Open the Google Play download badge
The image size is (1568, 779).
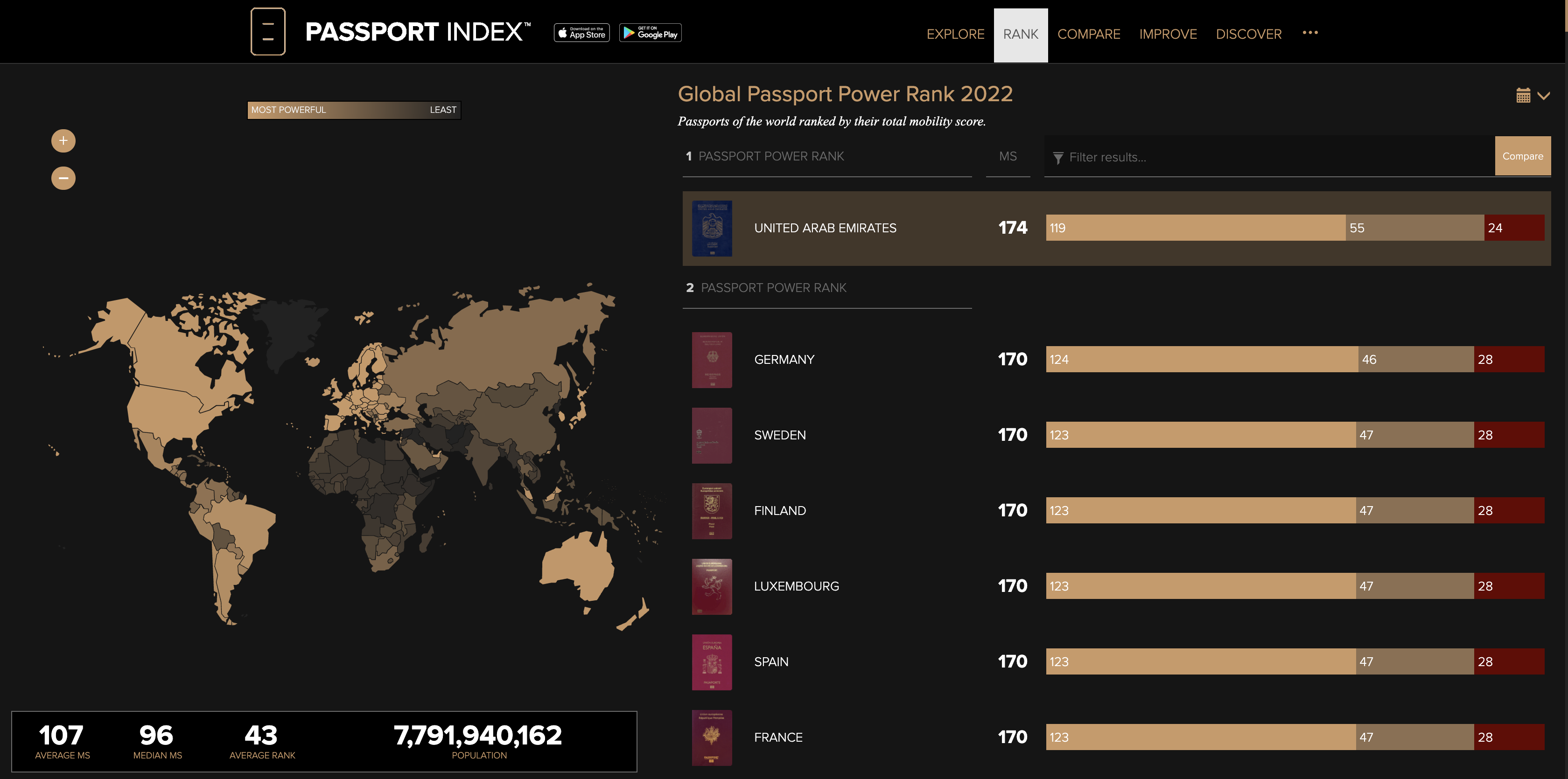pyautogui.click(x=650, y=32)
